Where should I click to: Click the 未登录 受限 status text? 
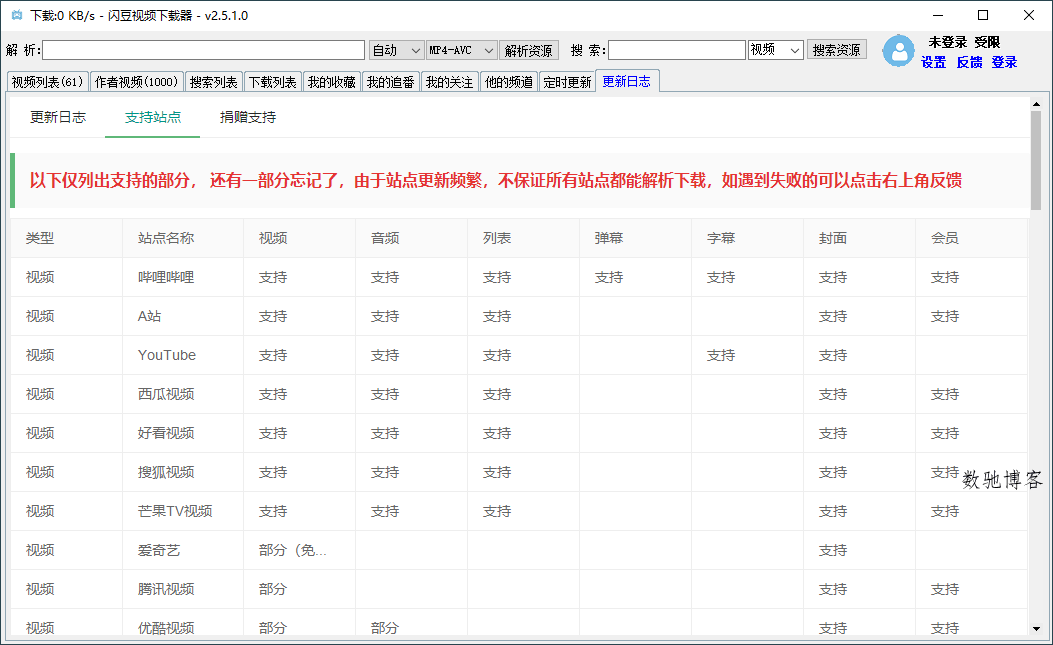(964, 42)
